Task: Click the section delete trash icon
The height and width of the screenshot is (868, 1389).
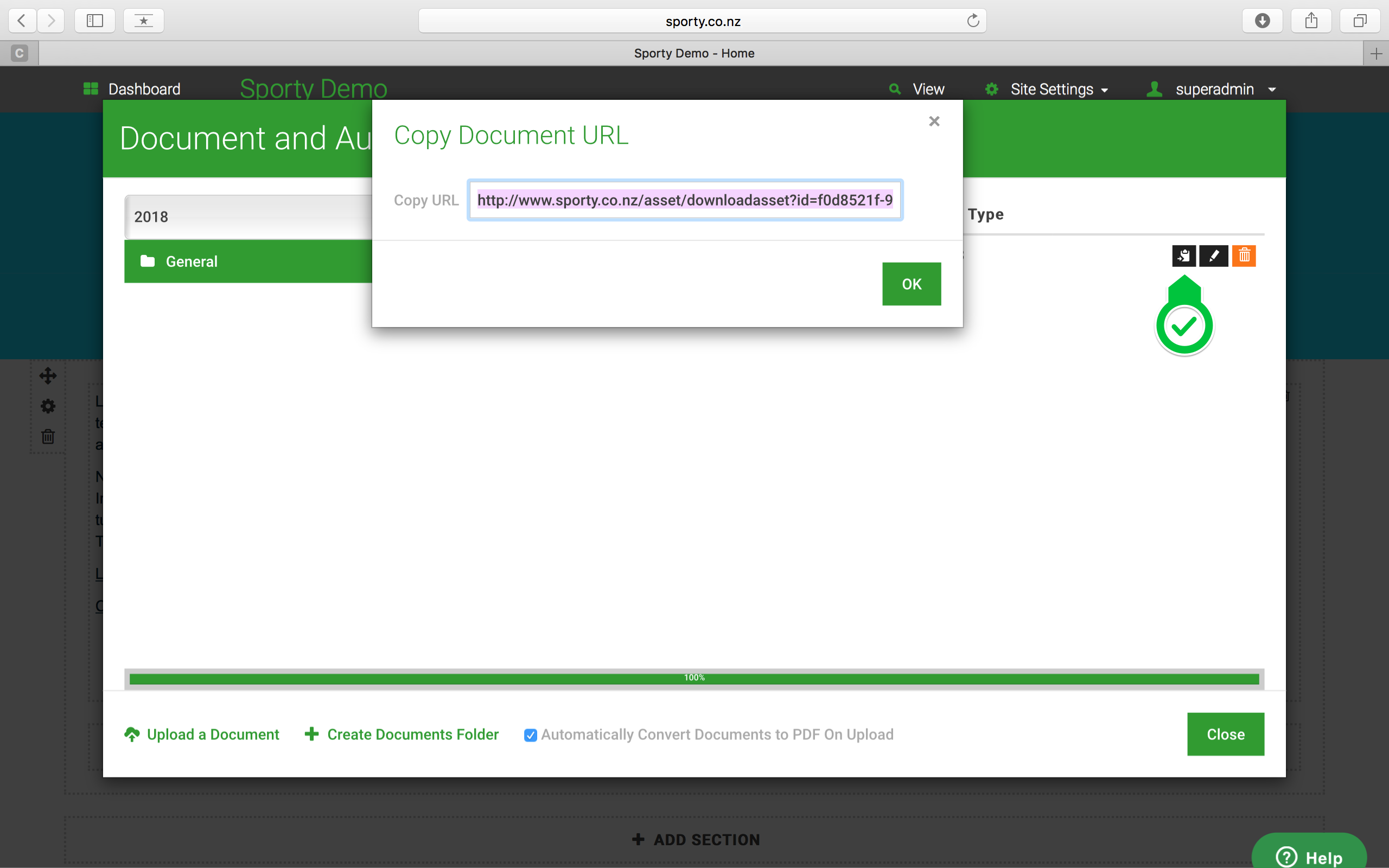Action: (x=48, y=437)
